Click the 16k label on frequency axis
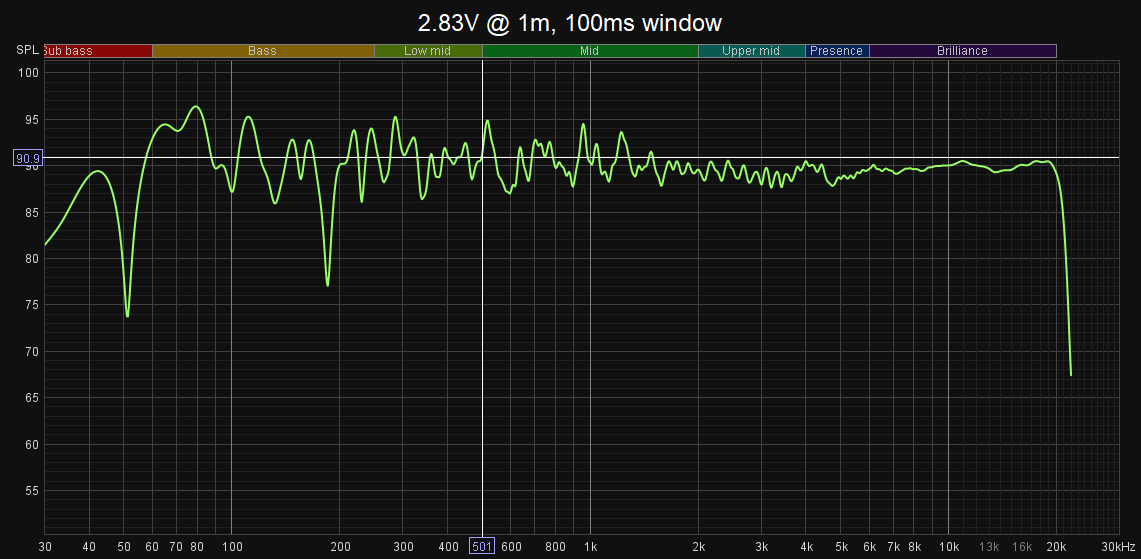Viewport: 1141px width, 559px height. click(1022, 547)
